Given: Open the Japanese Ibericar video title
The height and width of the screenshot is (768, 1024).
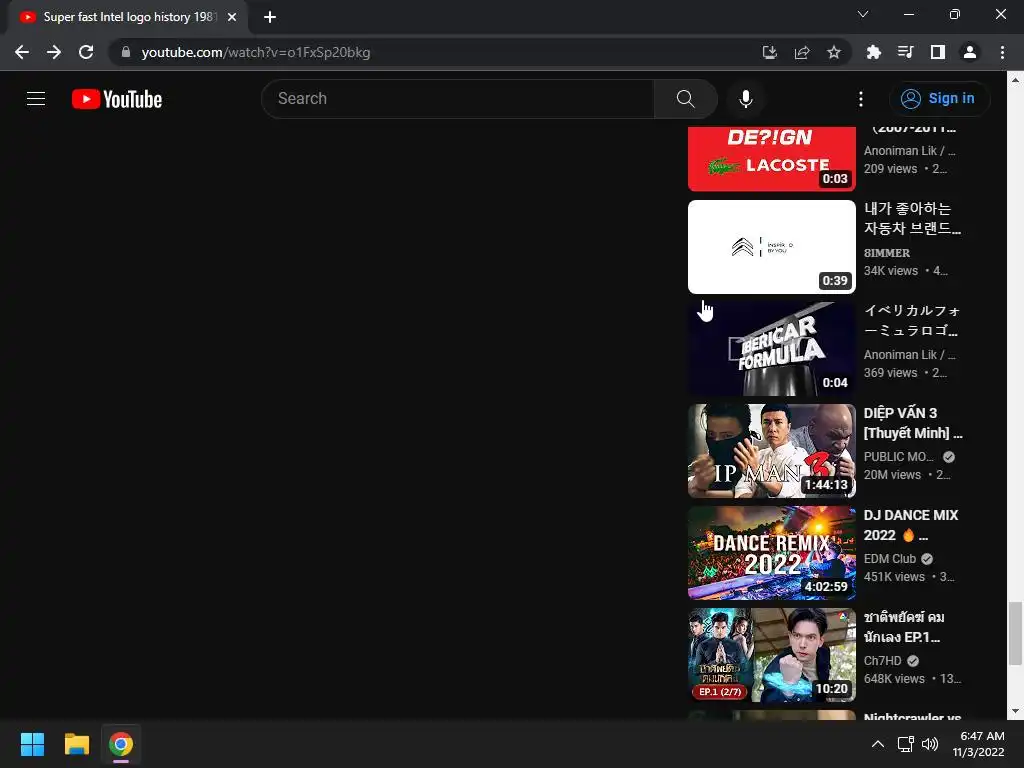Looking at the screenshot, I should point(912,321).
